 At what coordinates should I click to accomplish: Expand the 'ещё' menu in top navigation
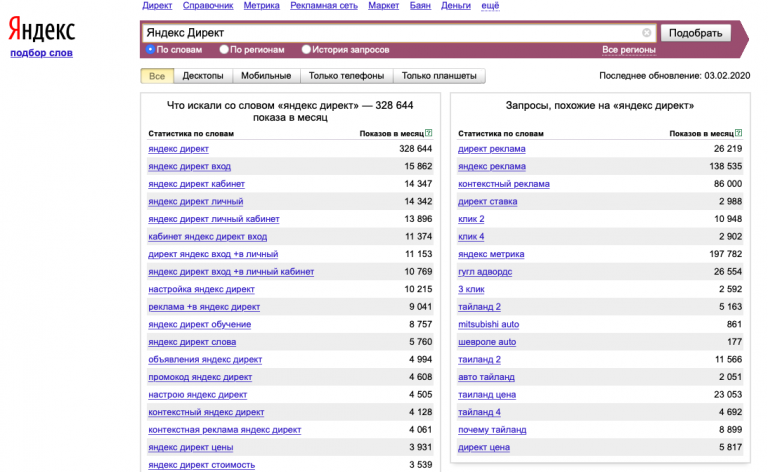click(490, 5)
